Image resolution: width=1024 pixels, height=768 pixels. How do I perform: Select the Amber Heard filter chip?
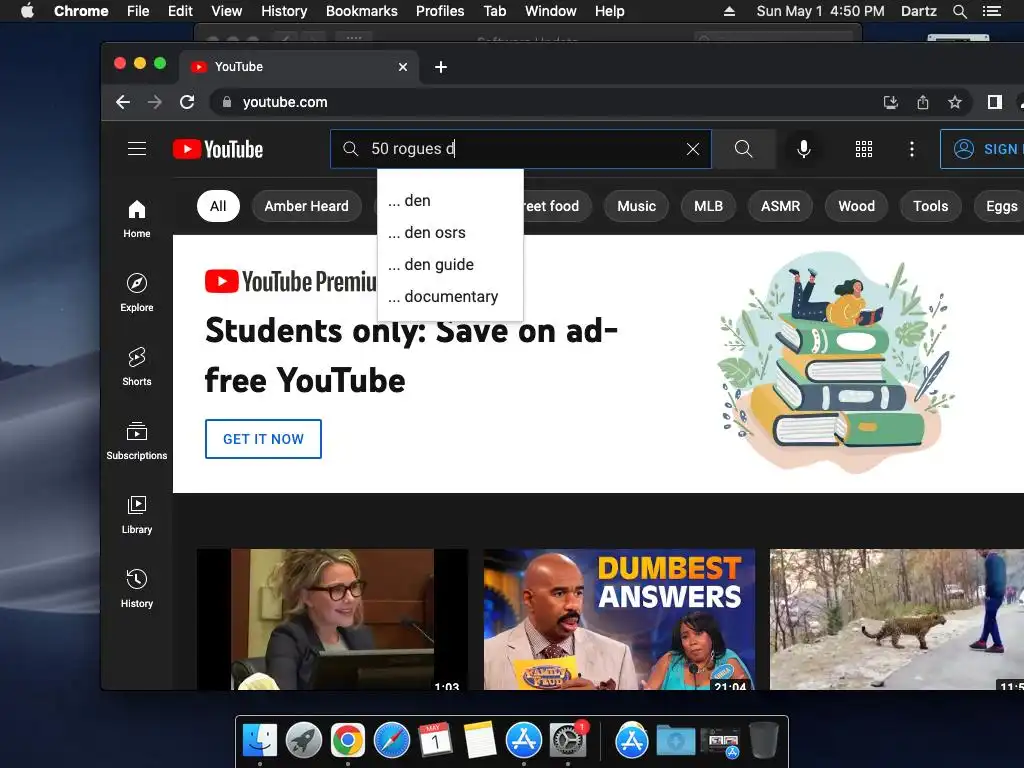[x=306, y=206]
